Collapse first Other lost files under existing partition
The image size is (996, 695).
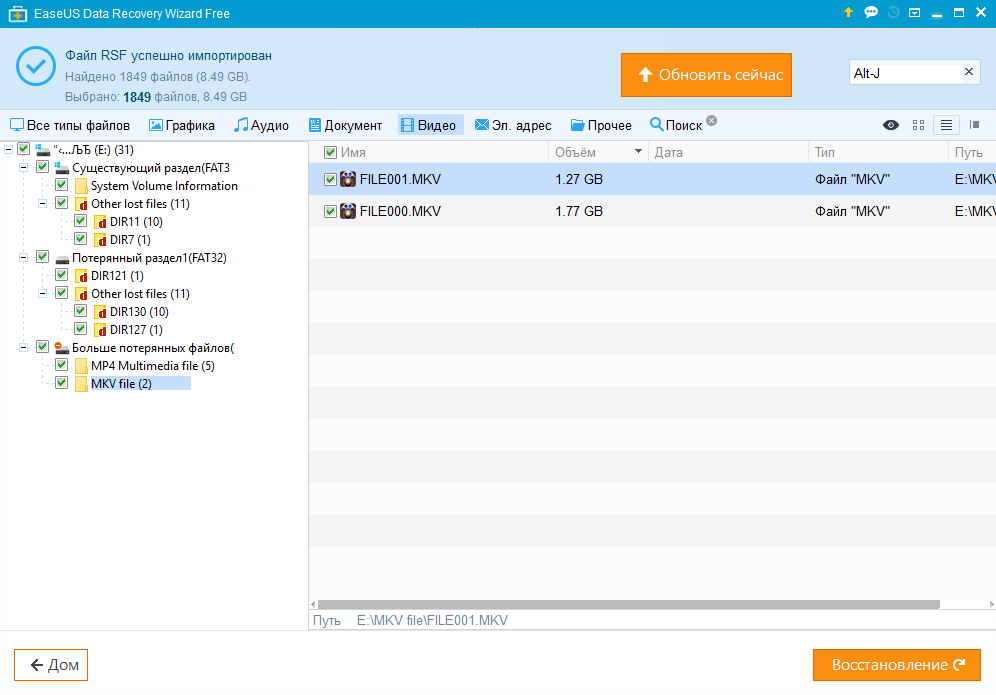pos(43,204)
